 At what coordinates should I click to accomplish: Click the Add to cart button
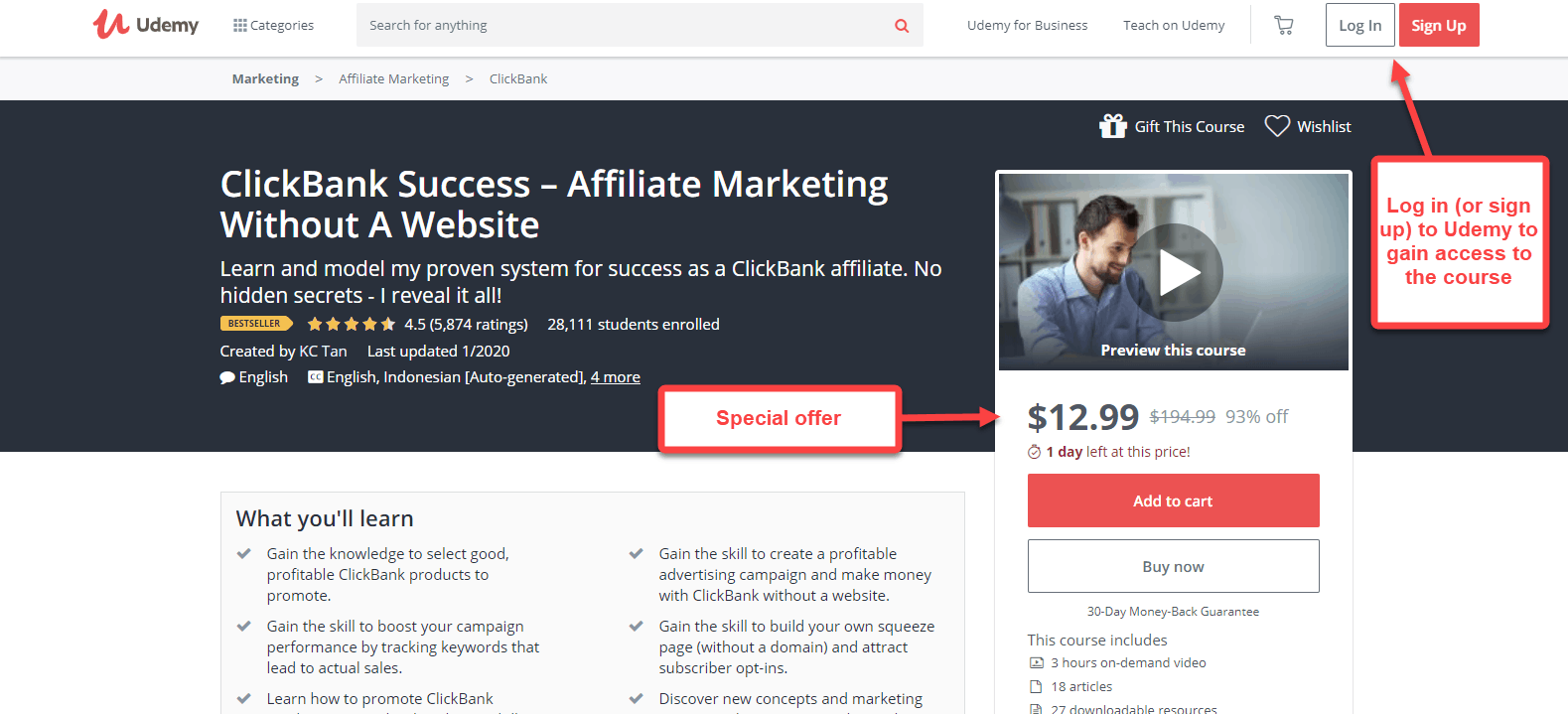coord(1174,500)
